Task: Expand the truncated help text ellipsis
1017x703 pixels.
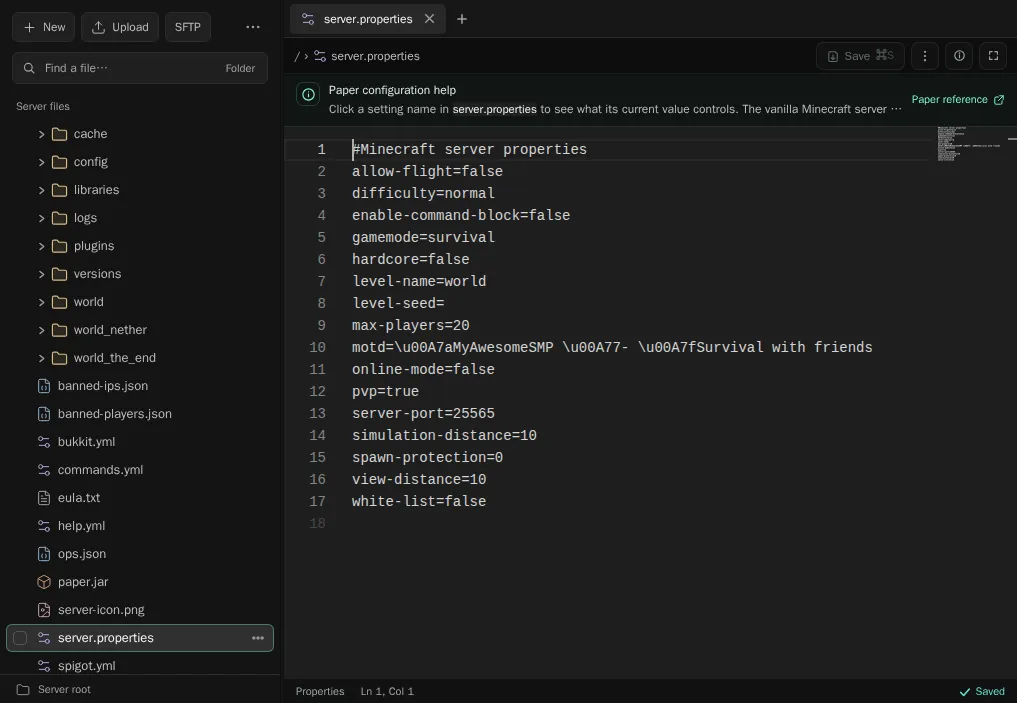Action: (x=896, y=109)
